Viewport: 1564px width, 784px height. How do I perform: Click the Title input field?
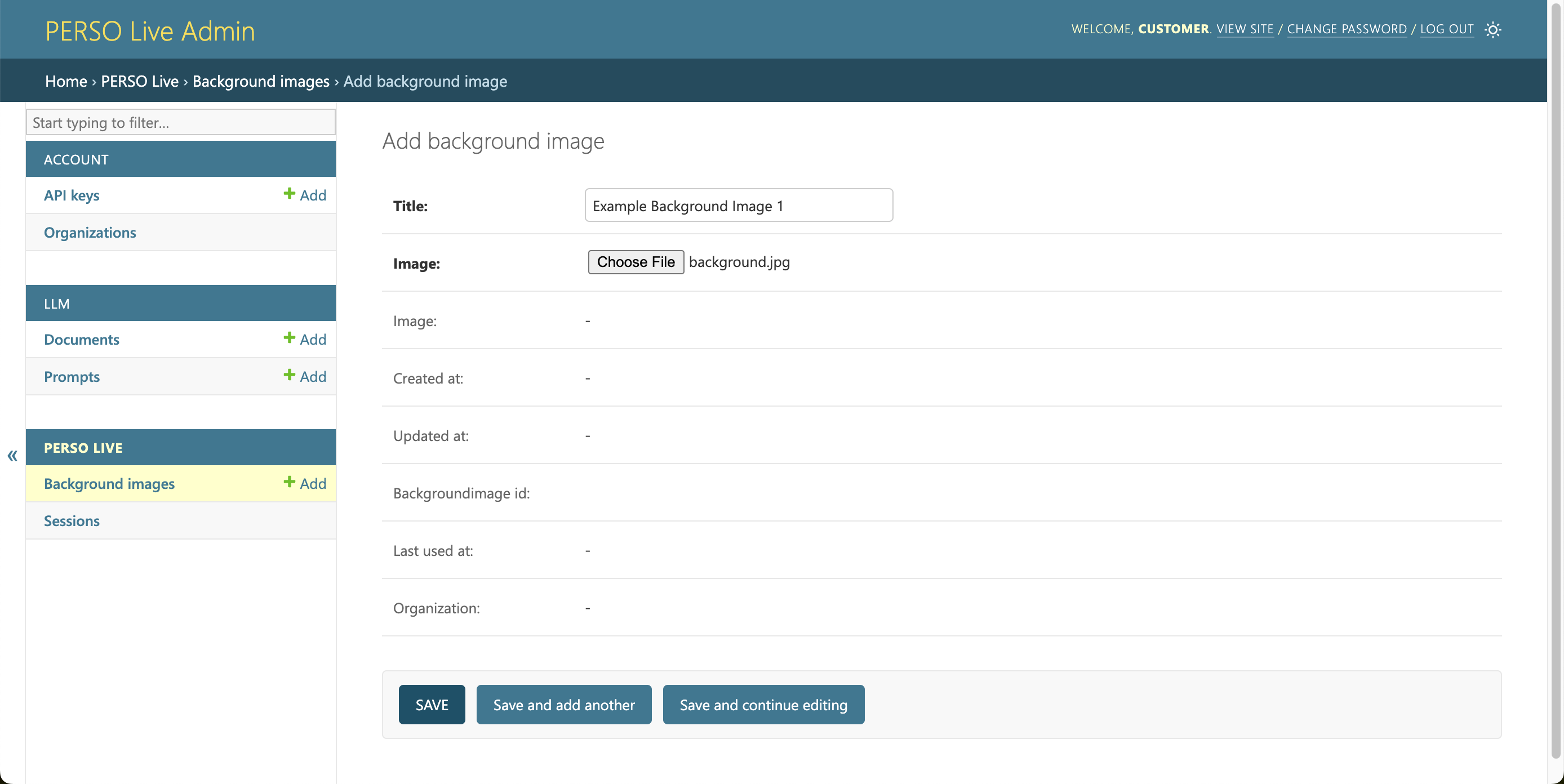click(738, 205)
